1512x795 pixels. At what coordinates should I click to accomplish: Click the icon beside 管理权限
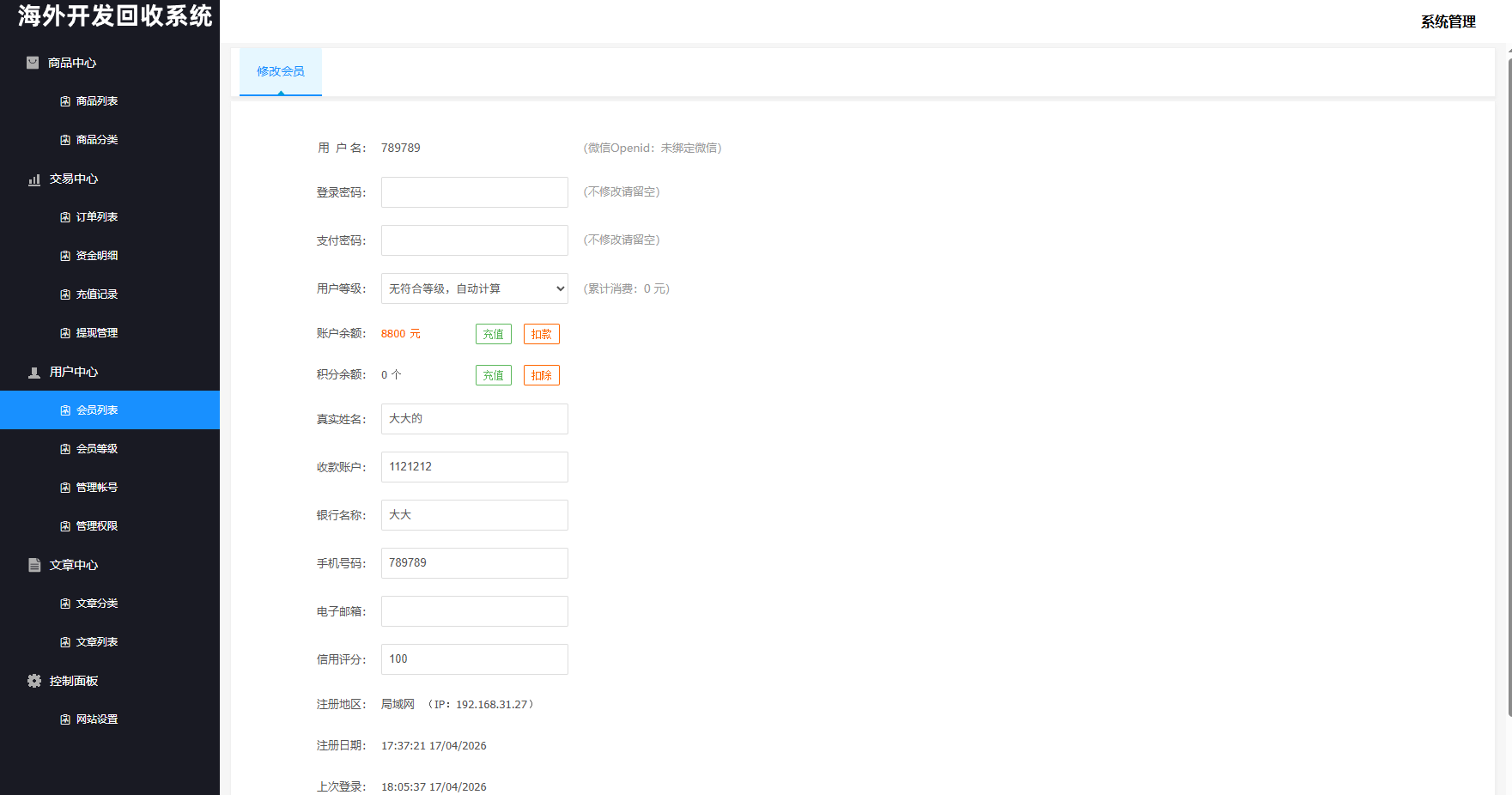64,525
